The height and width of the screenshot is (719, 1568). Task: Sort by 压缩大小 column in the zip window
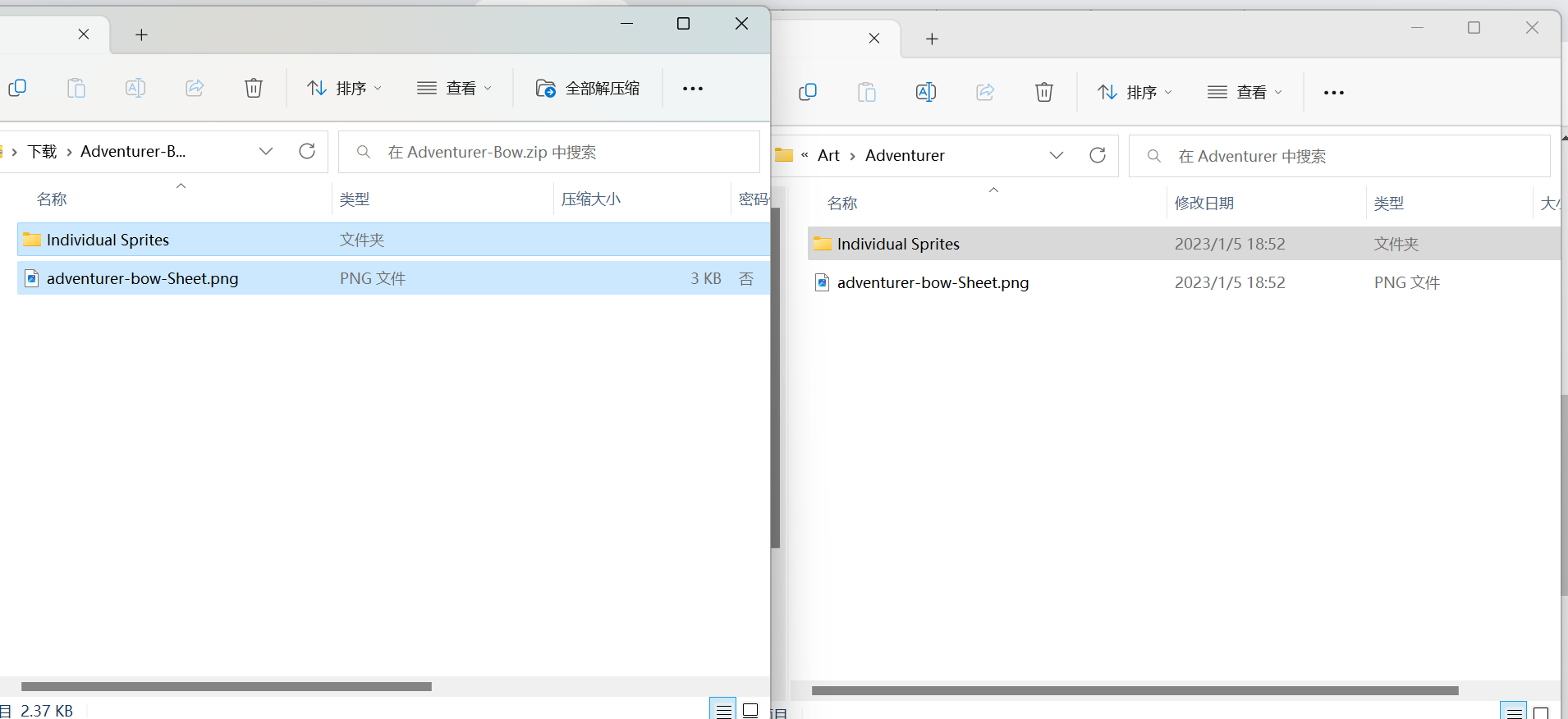point(591,199)
